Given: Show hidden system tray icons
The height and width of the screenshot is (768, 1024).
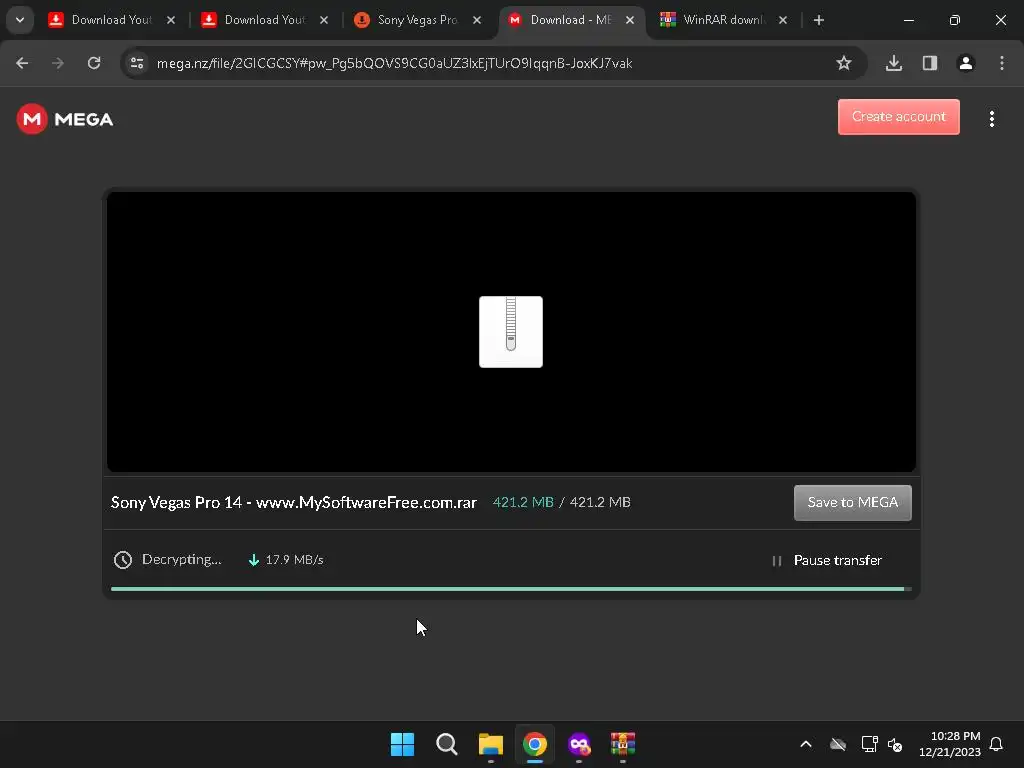Looking at the screenshot, I should [806, 744].
